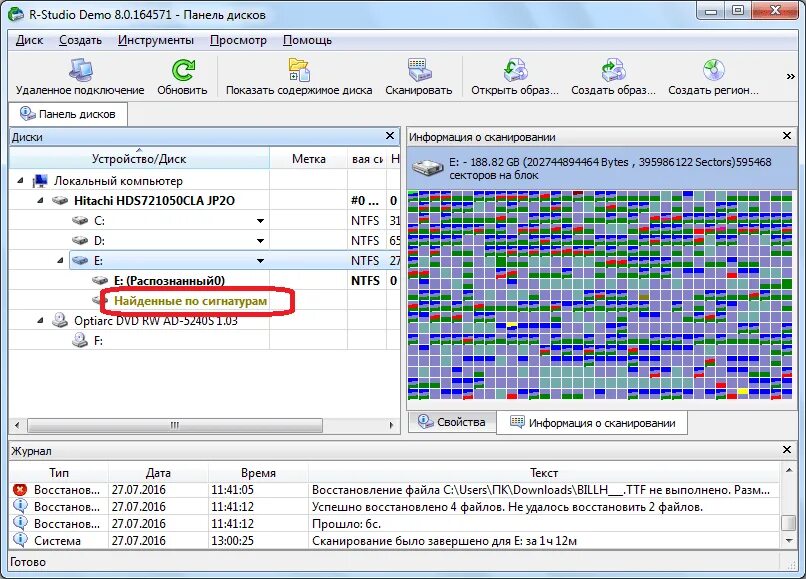Start scan with Сканировать toolbar icon
Image resolution: width=806 pixels, height=579 pixels.
(419, 70)
